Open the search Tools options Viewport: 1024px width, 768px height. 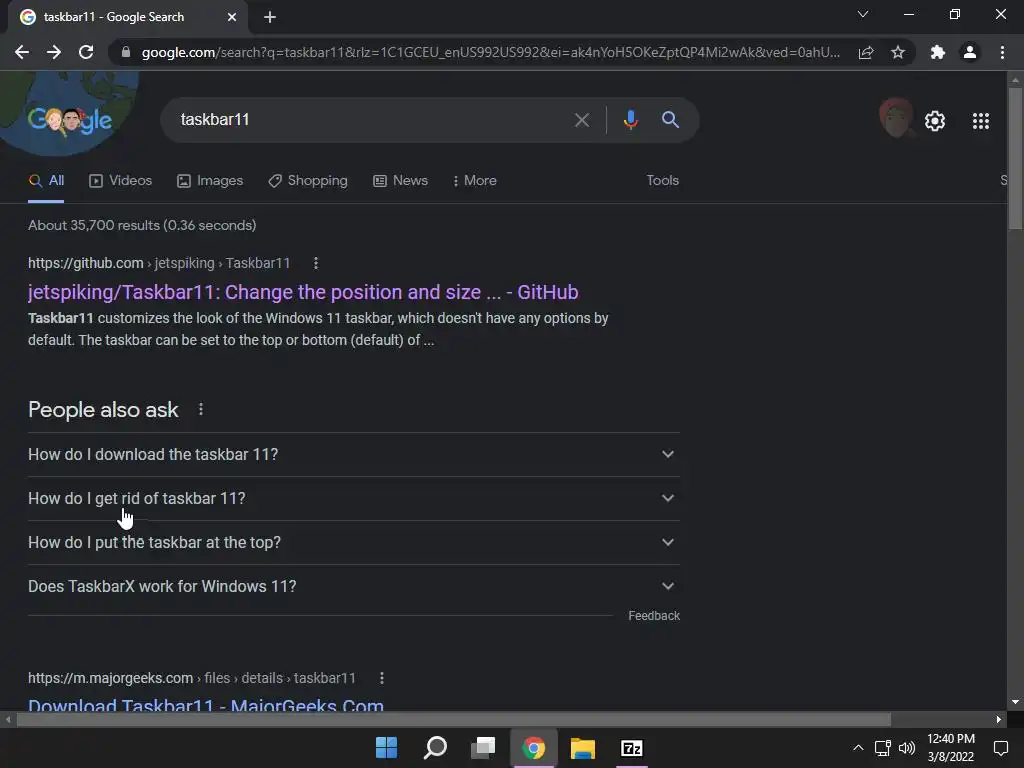point(662,181)
